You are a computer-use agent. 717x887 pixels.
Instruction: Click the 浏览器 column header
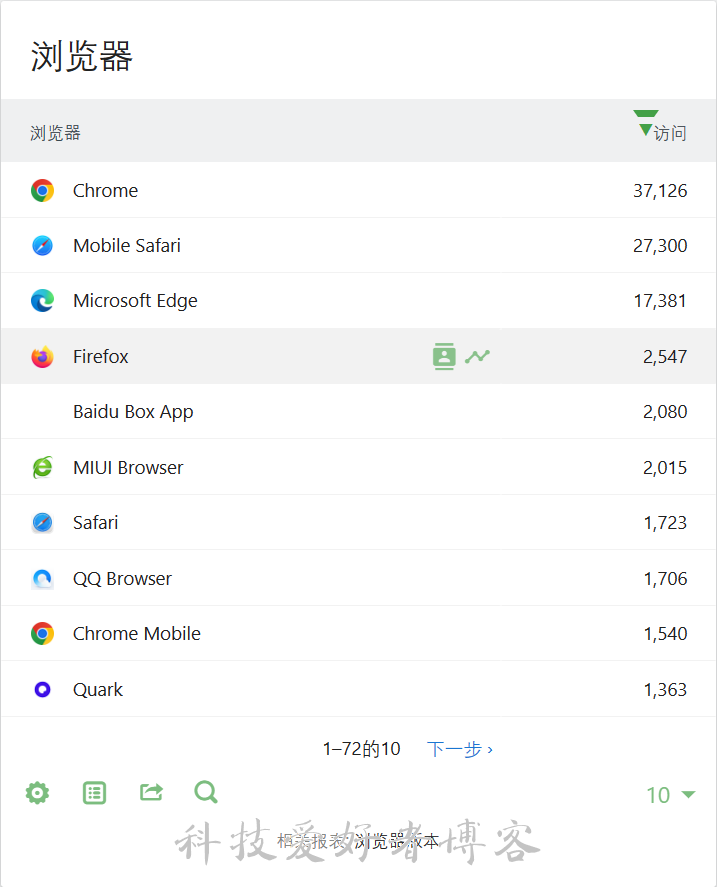point(55,134)
